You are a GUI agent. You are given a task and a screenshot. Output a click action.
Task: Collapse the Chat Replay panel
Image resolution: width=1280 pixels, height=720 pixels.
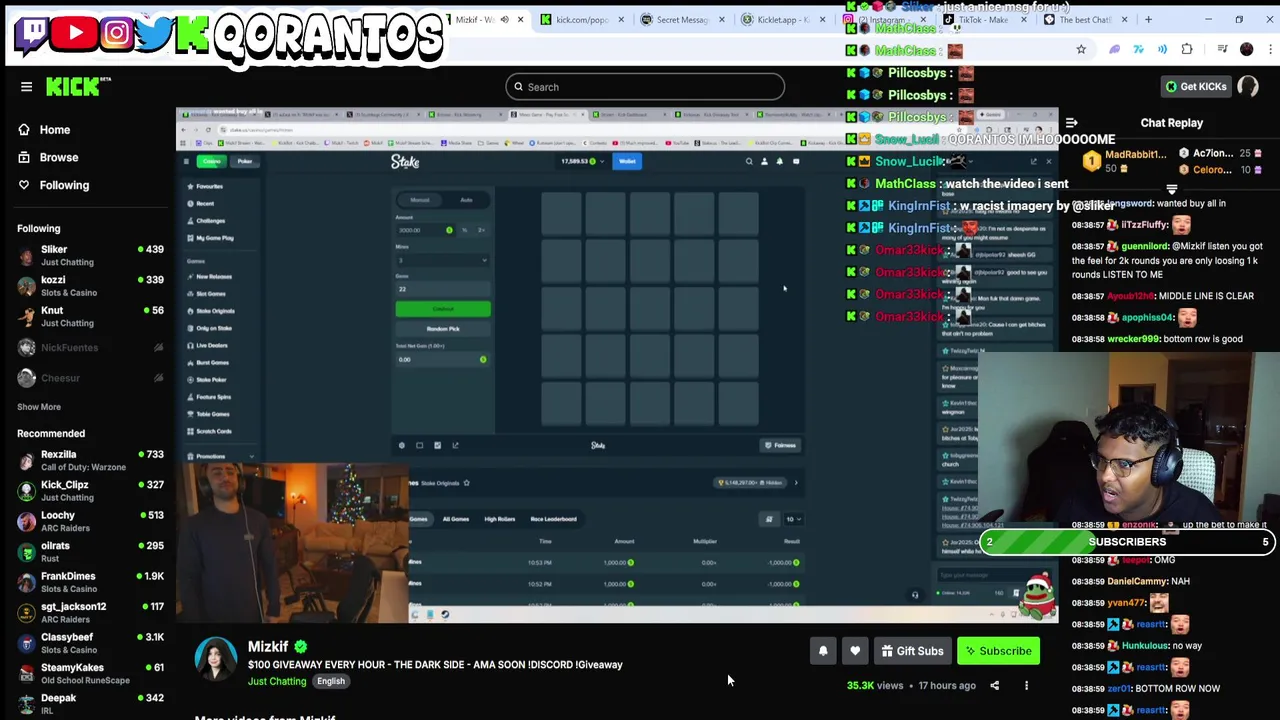[x=1071, y=123]
